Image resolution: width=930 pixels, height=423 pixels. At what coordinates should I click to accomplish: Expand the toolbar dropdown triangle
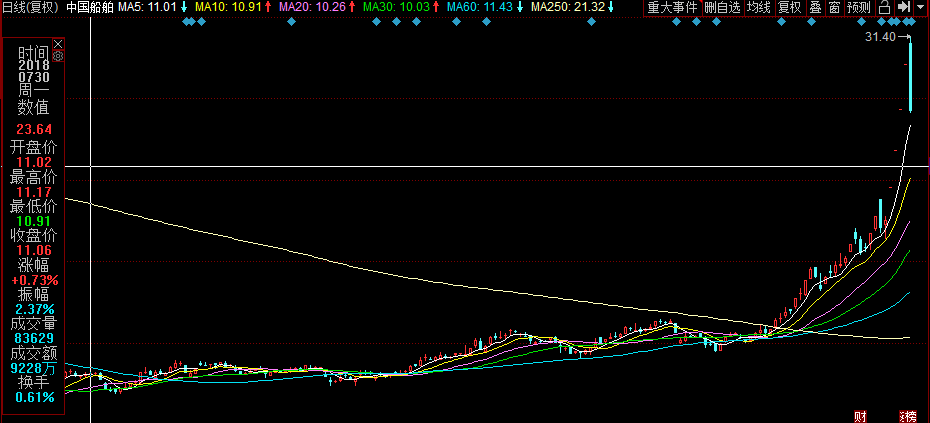point(921,8)
